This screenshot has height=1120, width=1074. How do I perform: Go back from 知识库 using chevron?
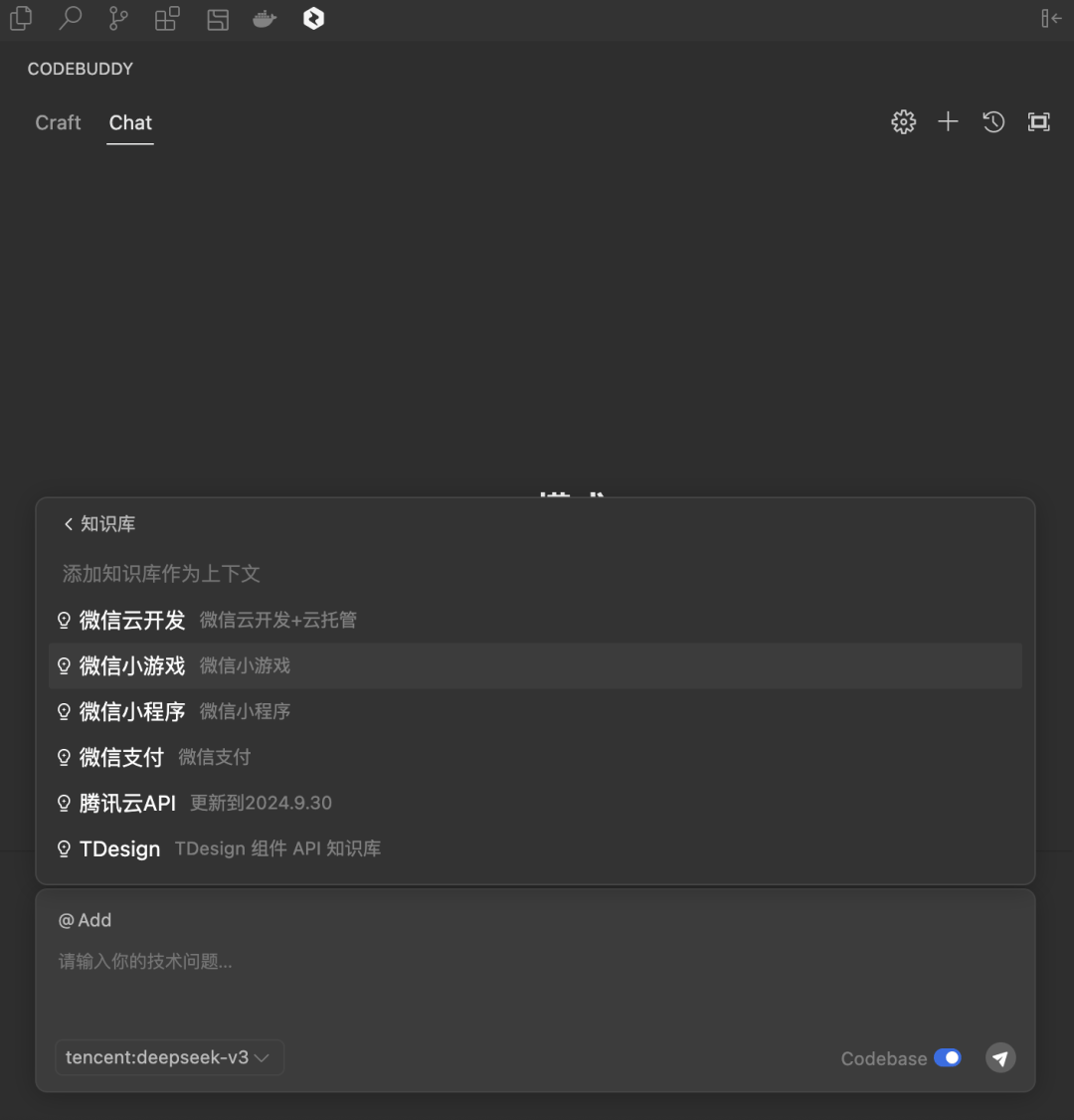(69, 524)
